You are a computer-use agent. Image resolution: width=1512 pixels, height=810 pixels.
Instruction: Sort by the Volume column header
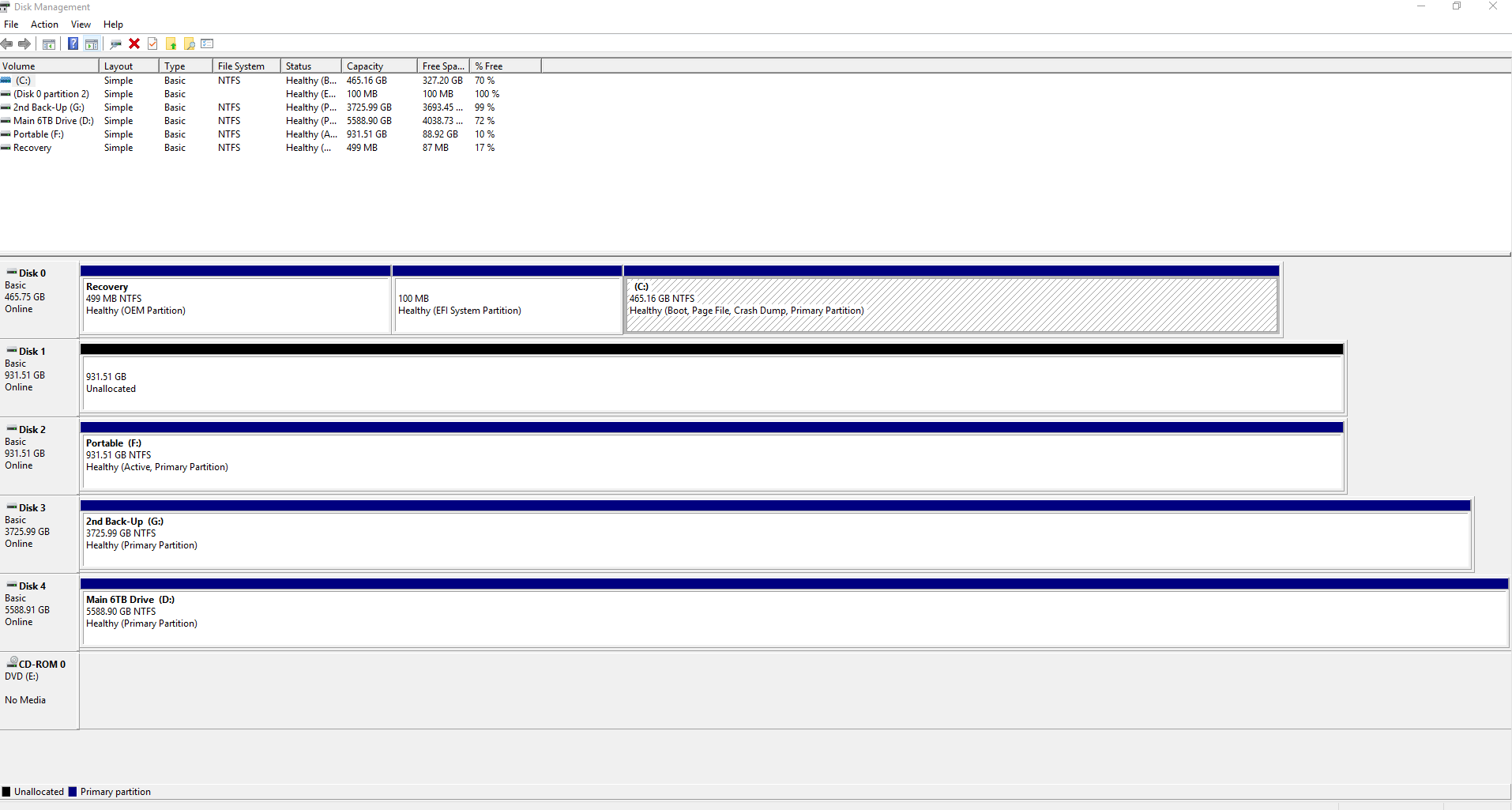click(x=49, y=66)
